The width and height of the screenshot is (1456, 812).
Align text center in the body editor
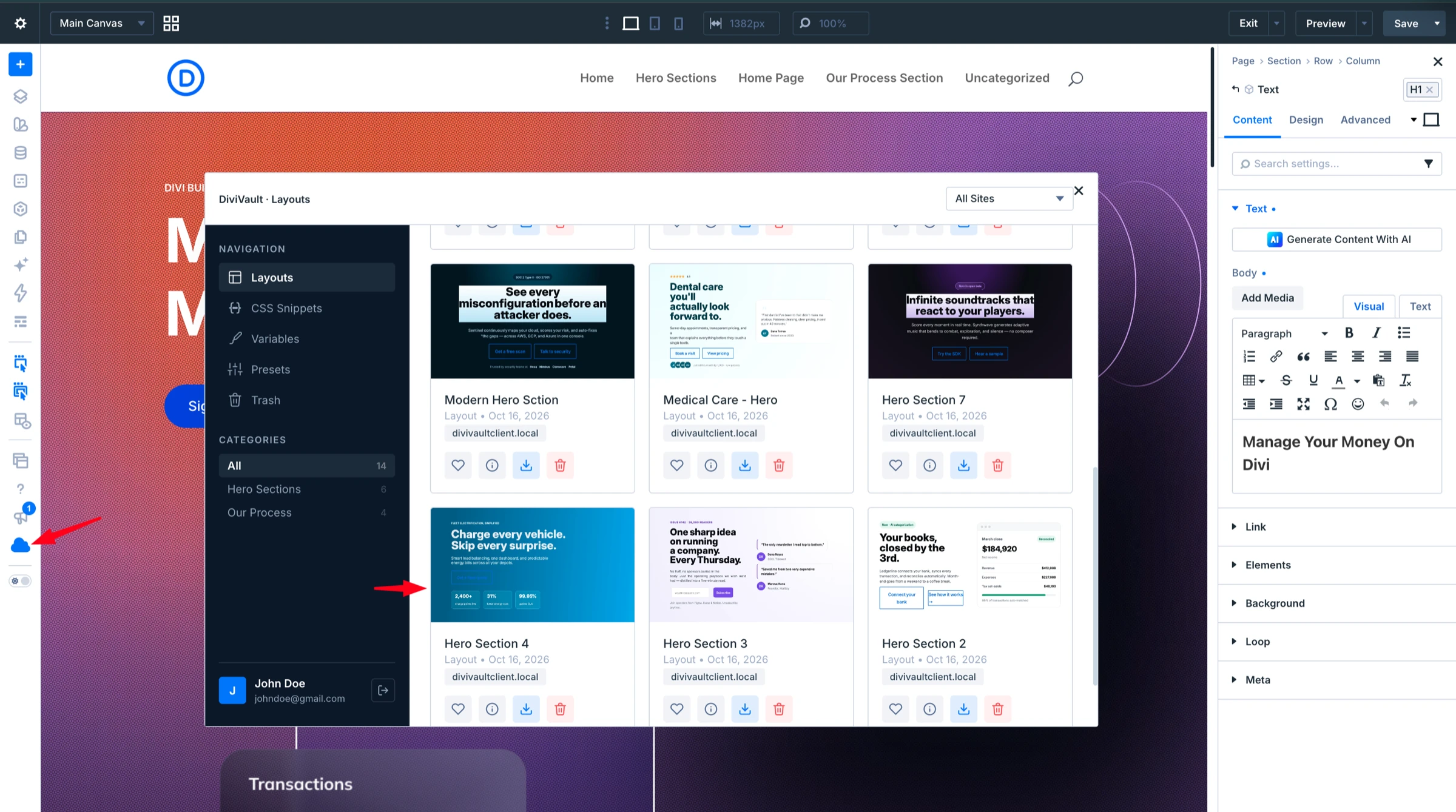point(1358,357)
